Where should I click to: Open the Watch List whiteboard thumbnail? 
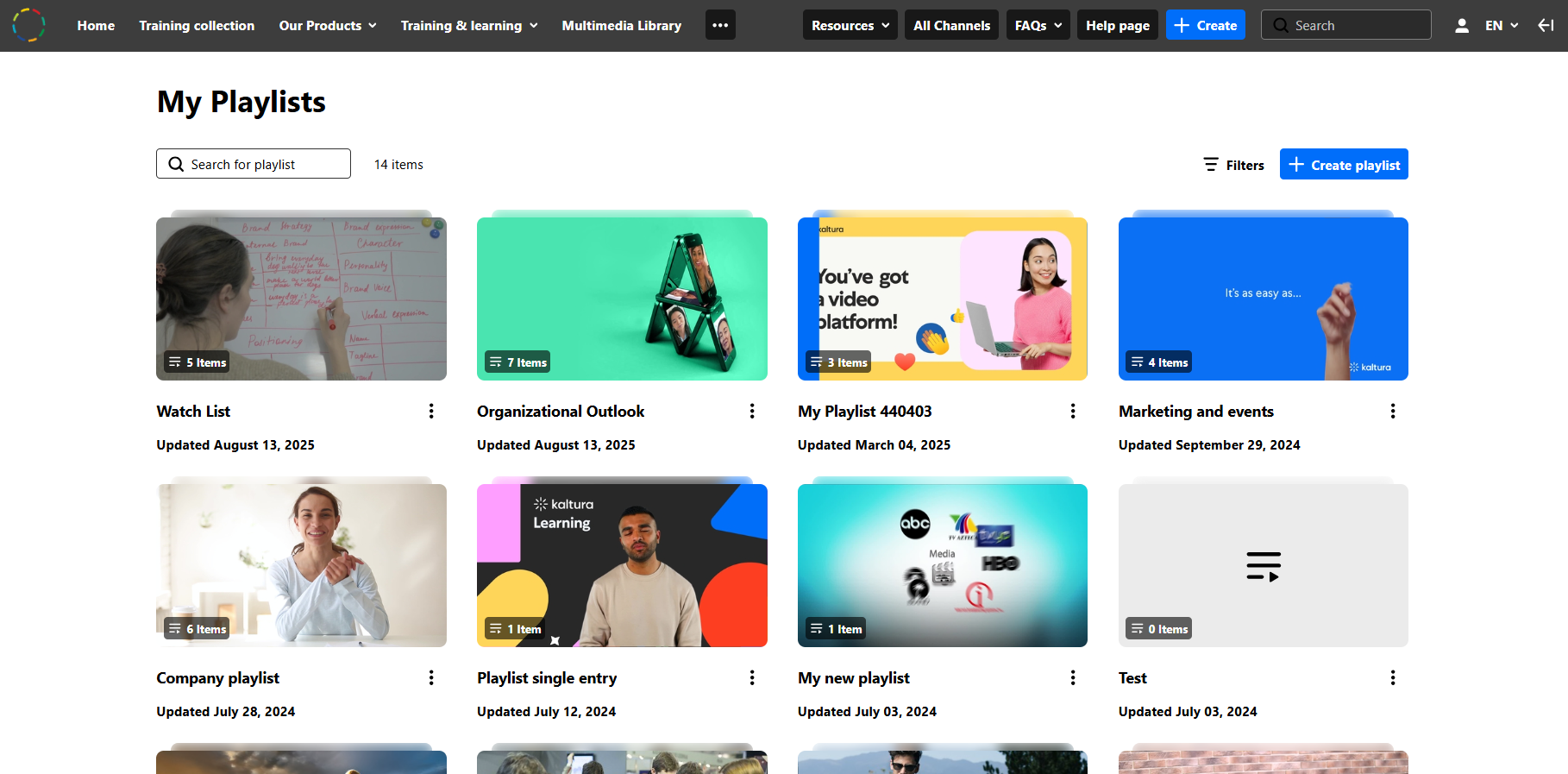(x=301, y=299)
